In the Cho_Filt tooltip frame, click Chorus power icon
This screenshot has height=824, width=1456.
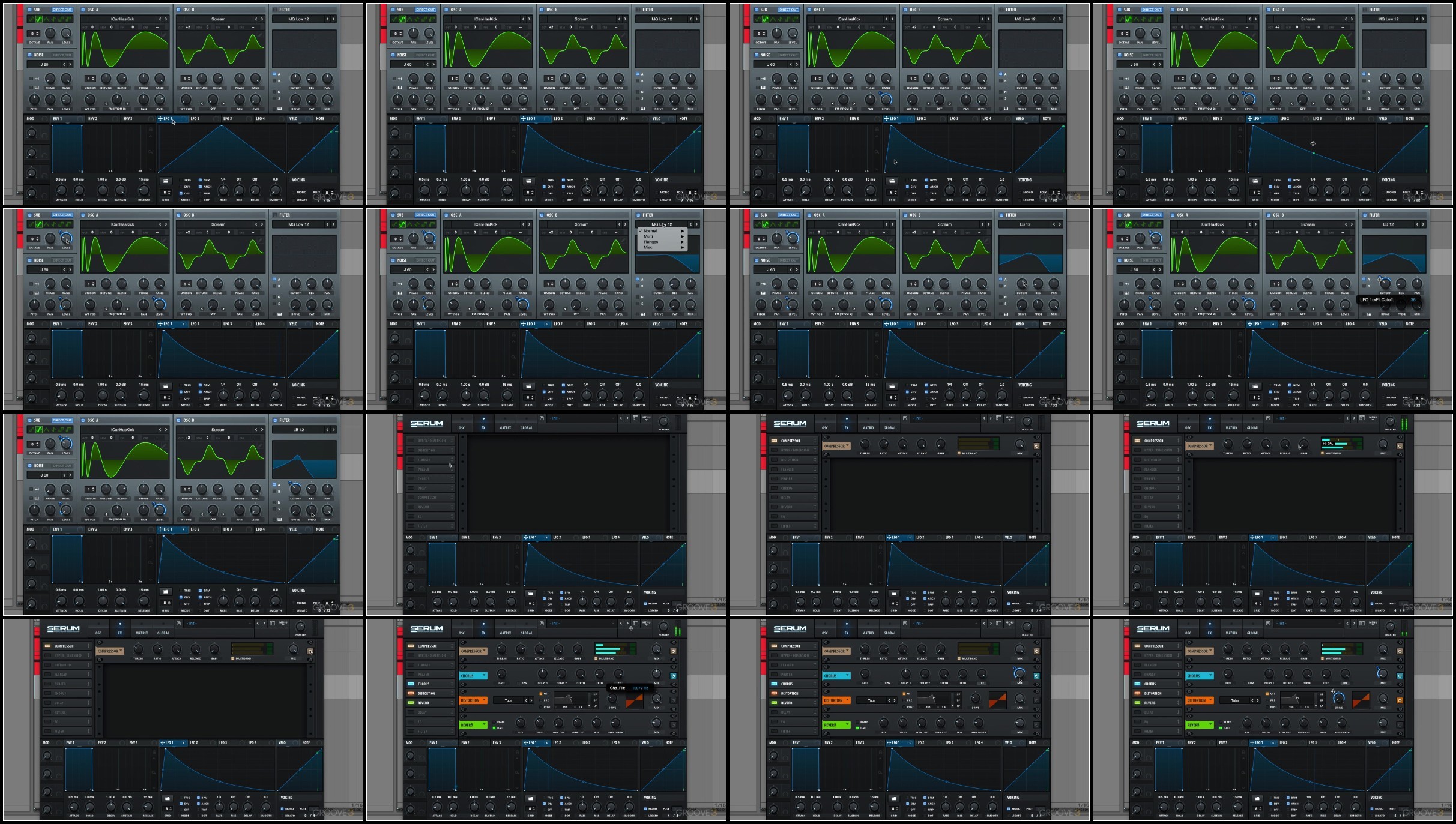[x=673, y=676]
